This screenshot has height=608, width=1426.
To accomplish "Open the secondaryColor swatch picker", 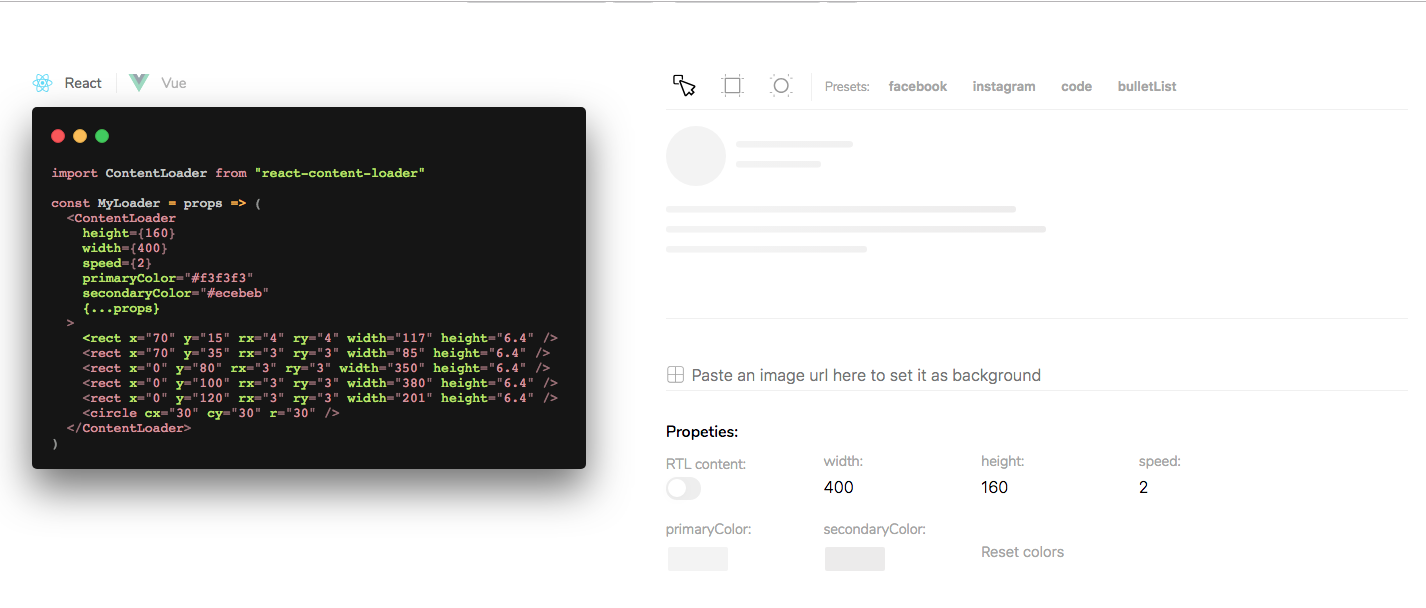I will pos(854,558).
